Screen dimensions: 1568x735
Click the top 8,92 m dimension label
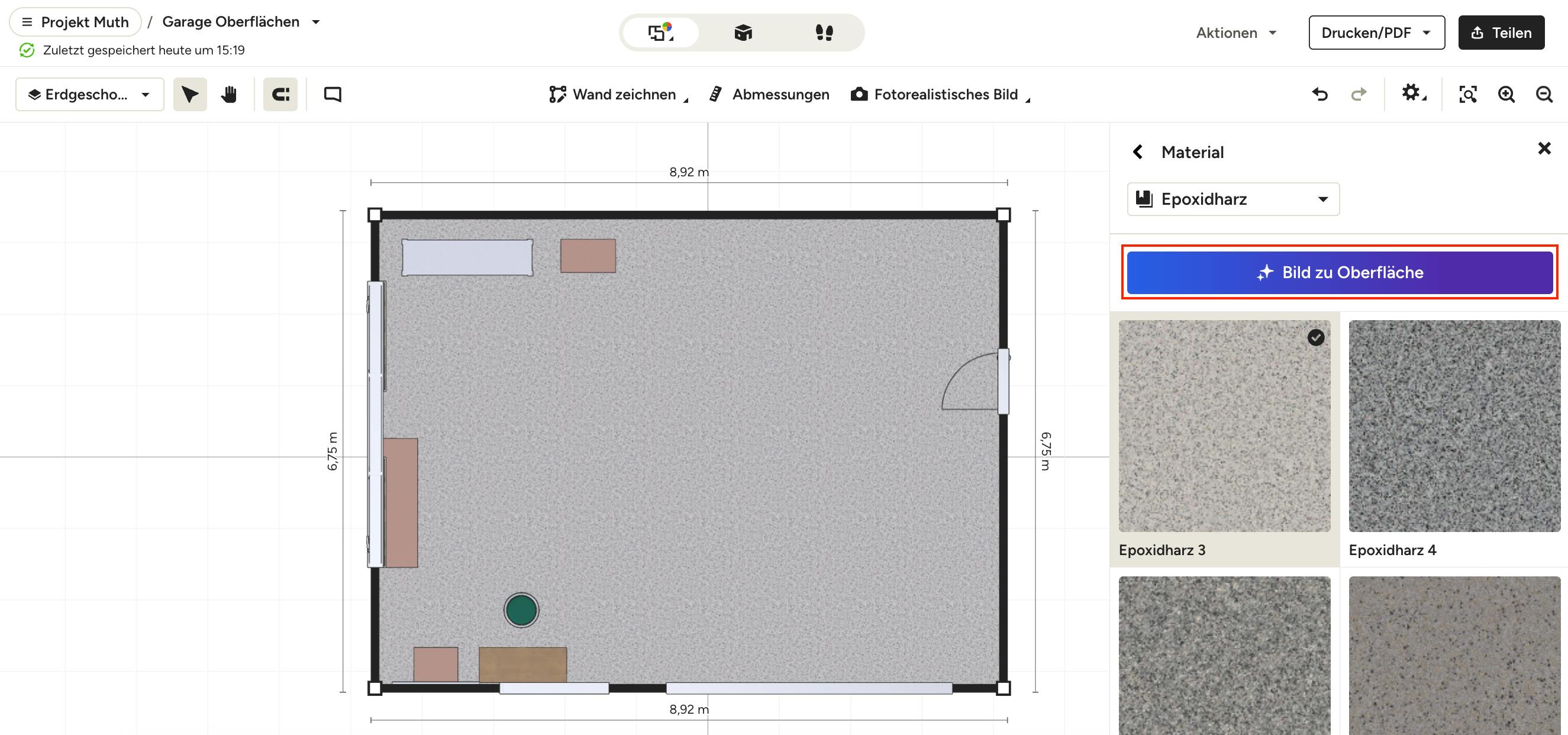[689, 172]
